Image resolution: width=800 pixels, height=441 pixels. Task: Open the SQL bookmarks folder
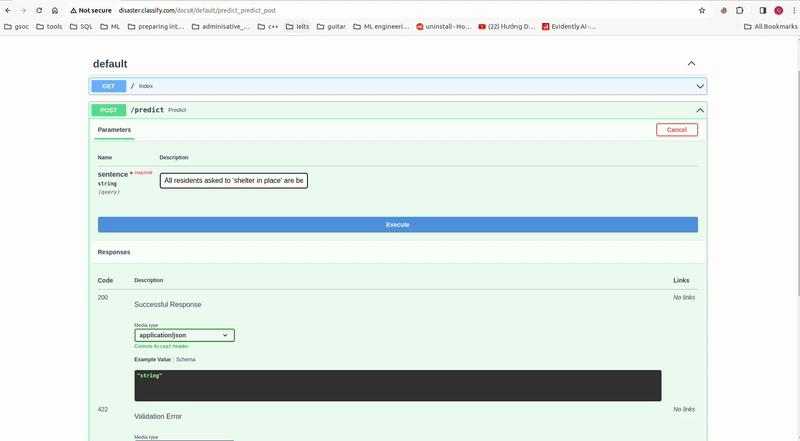coord(81,27)
